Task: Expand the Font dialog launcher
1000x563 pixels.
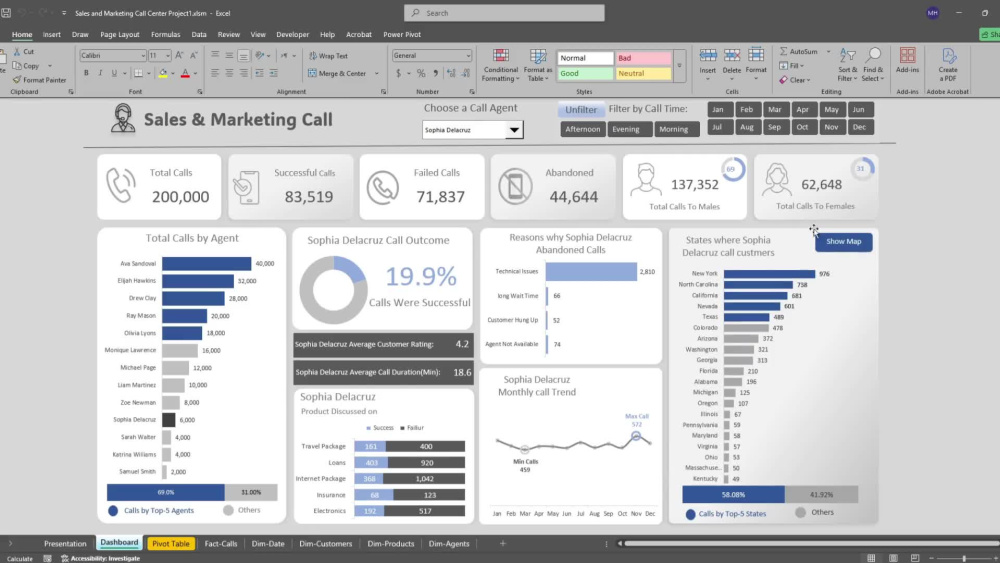Action: click(x=200, y=92)
